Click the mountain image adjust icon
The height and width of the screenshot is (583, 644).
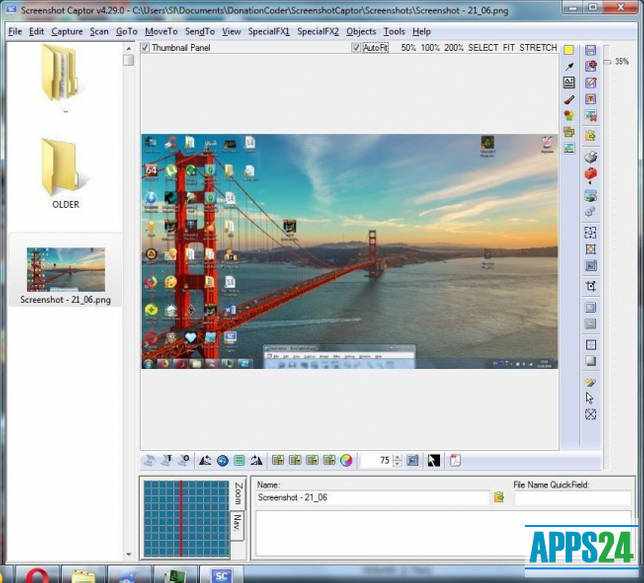point(205,461)
